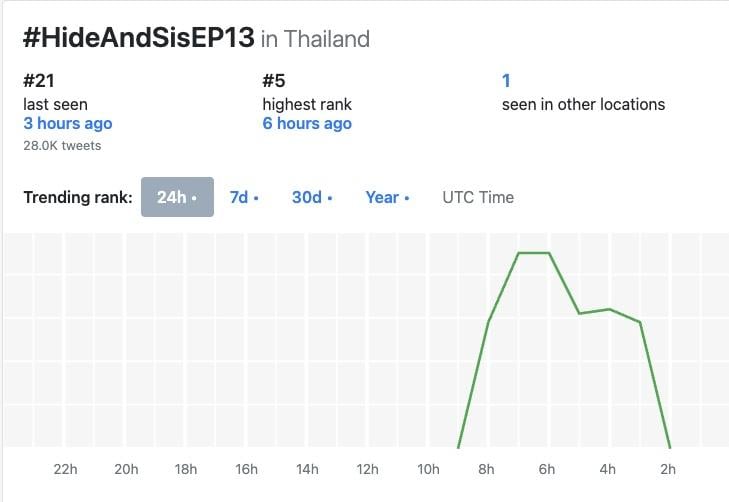
Task: Switch to the 7d trending rank view
Action: tap(244, 197)
